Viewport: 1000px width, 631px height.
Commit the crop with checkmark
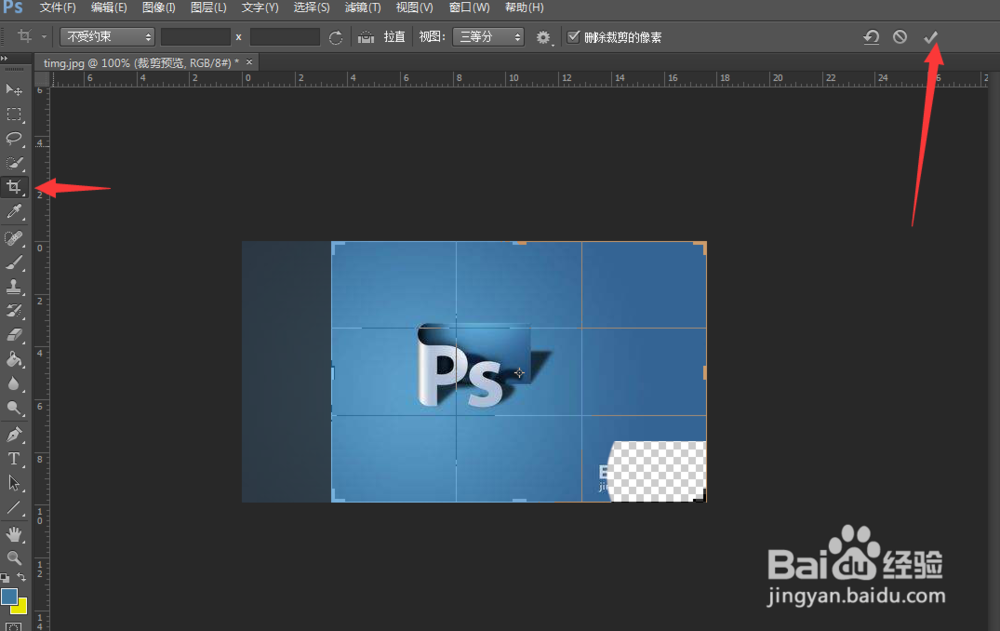[930, 37]
